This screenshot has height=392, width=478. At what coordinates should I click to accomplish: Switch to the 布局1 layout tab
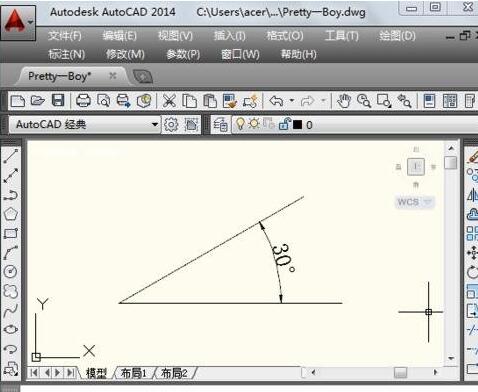[134, 373]
